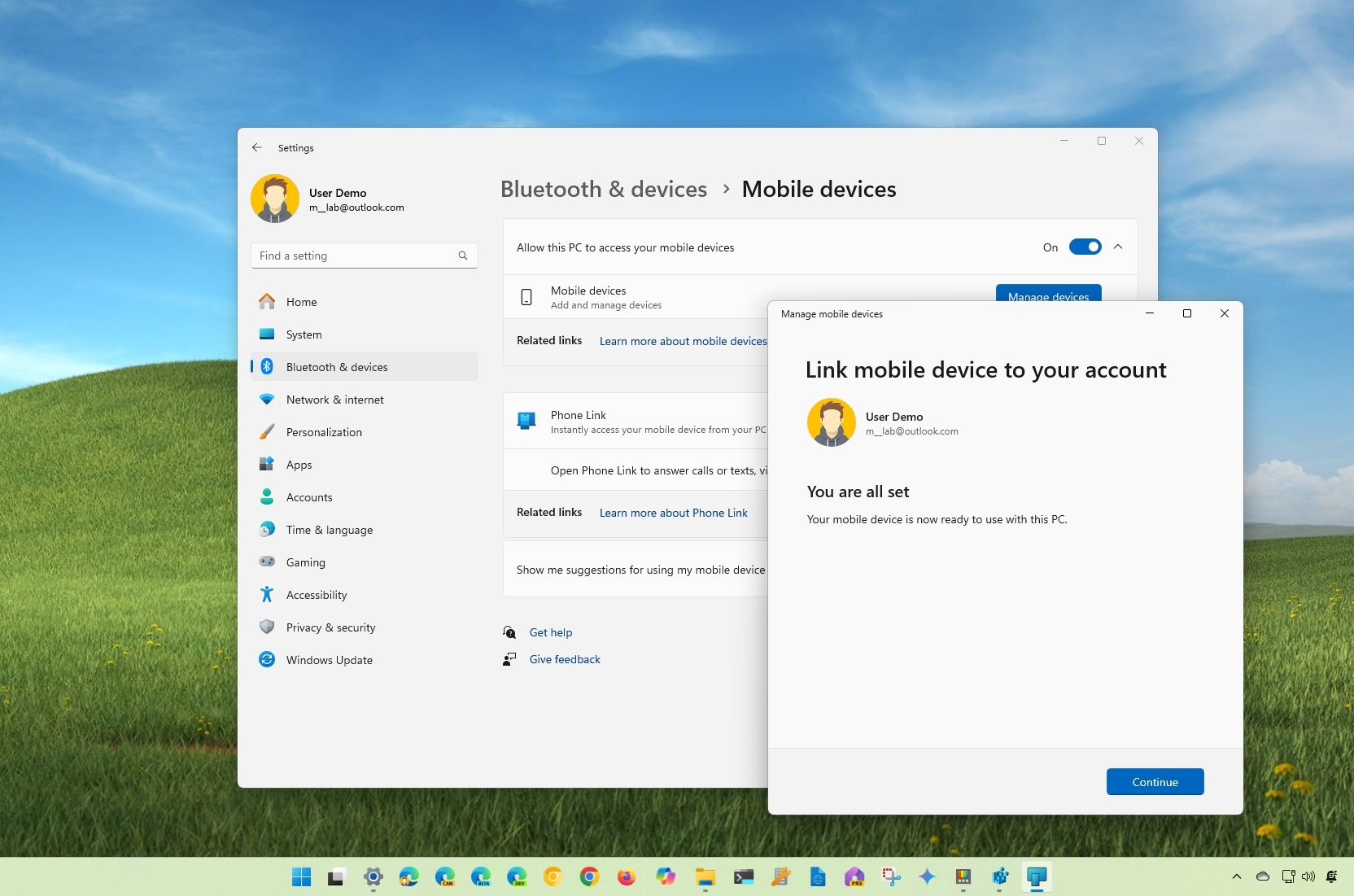Collapse the mobile devices access section chevron
The width and height of the screenshot is (1354, 896).
click(x=1118, y=247)
